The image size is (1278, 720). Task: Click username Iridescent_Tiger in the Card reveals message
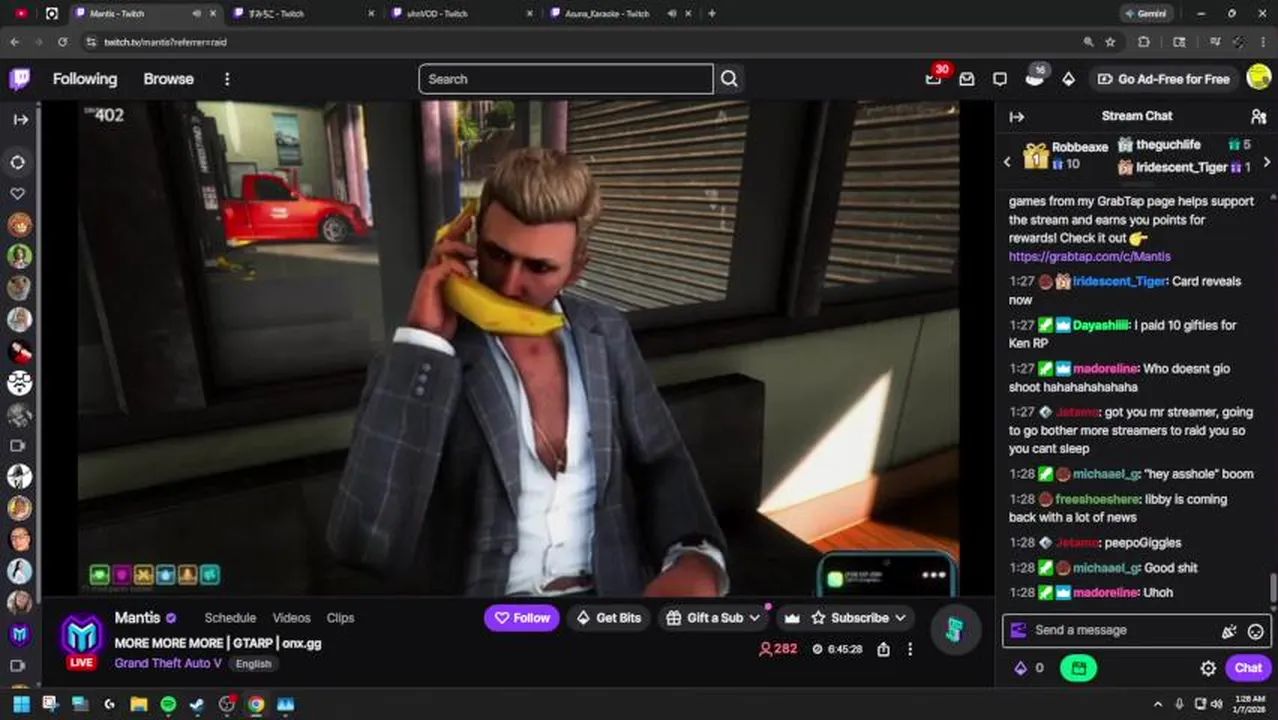[1119, 282]
